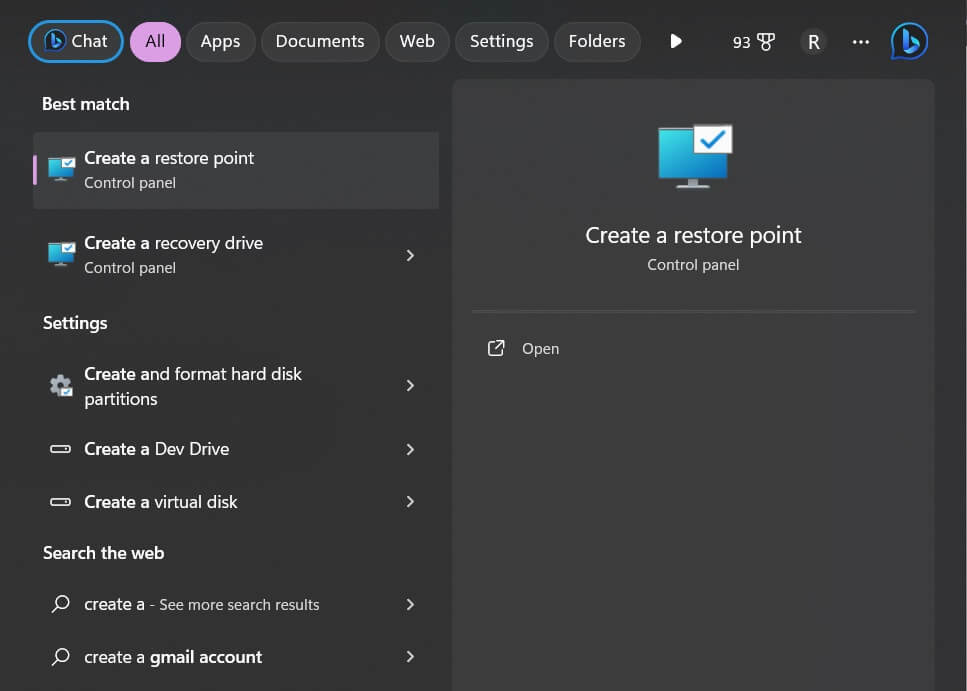
Task: Click the open-in-new-window icon beside Open
Action: (x=496, y=348)
